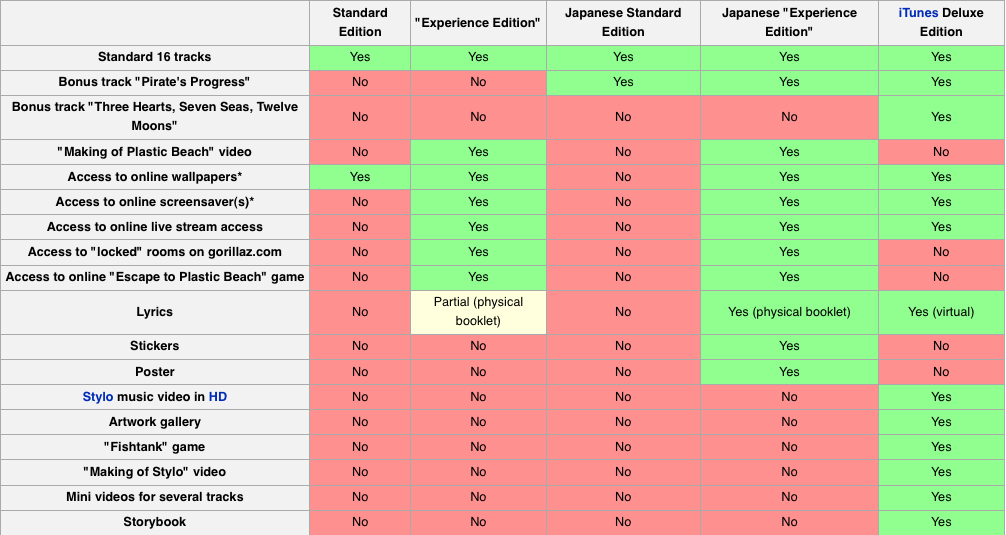Select the "Yes (physical booklet)" cell
Viewport: 1006px width, 535px height.
(x=789, y=312)
